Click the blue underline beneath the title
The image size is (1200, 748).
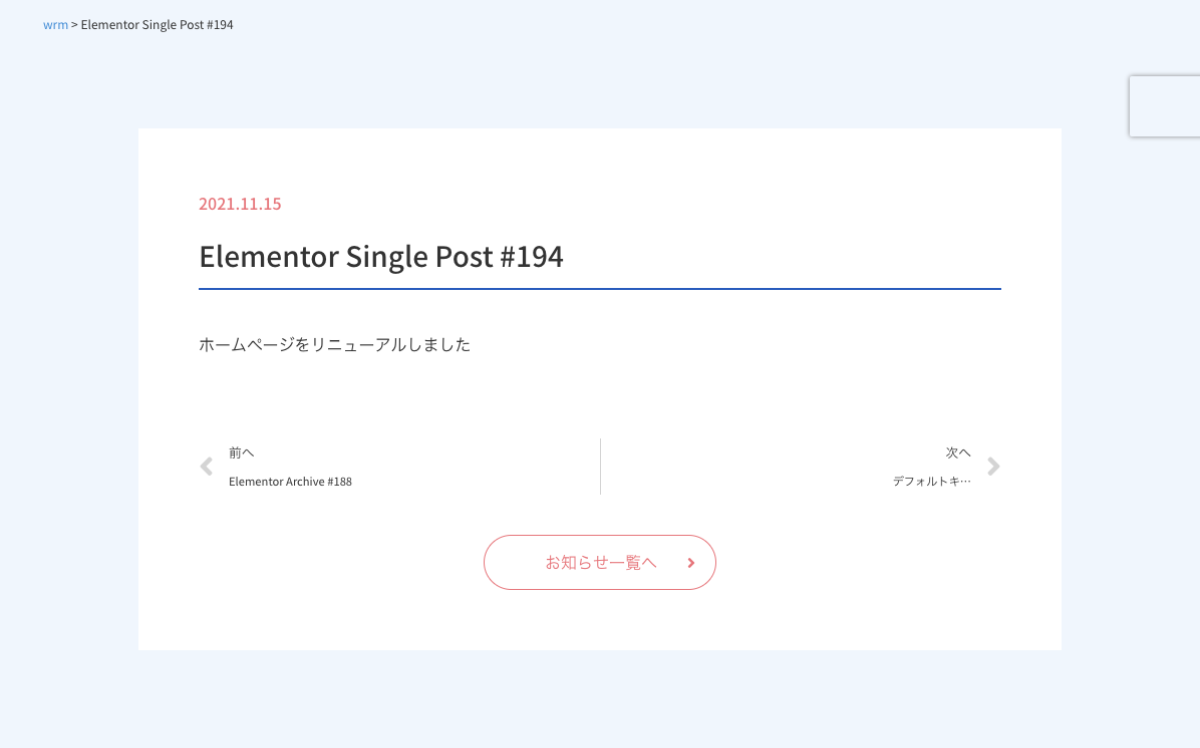[x=600, y=289]
